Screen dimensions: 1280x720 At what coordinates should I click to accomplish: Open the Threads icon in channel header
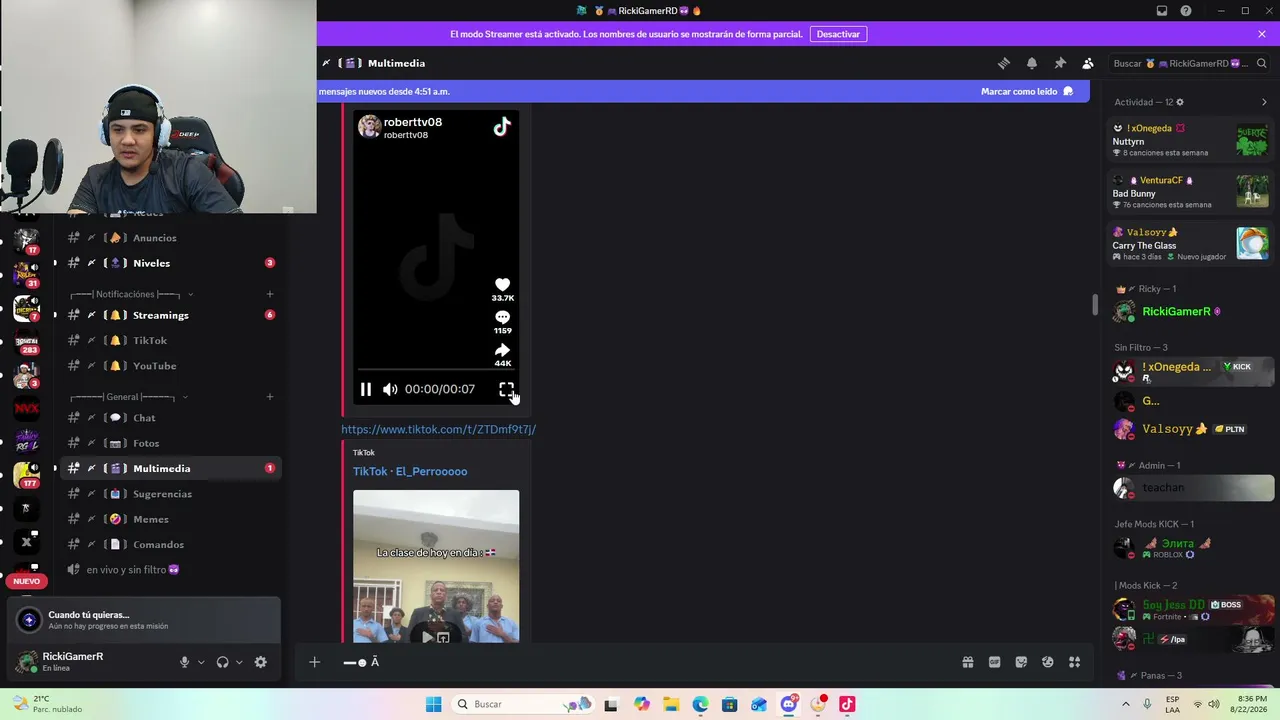pyautogui.click(x=1004, y=63)
